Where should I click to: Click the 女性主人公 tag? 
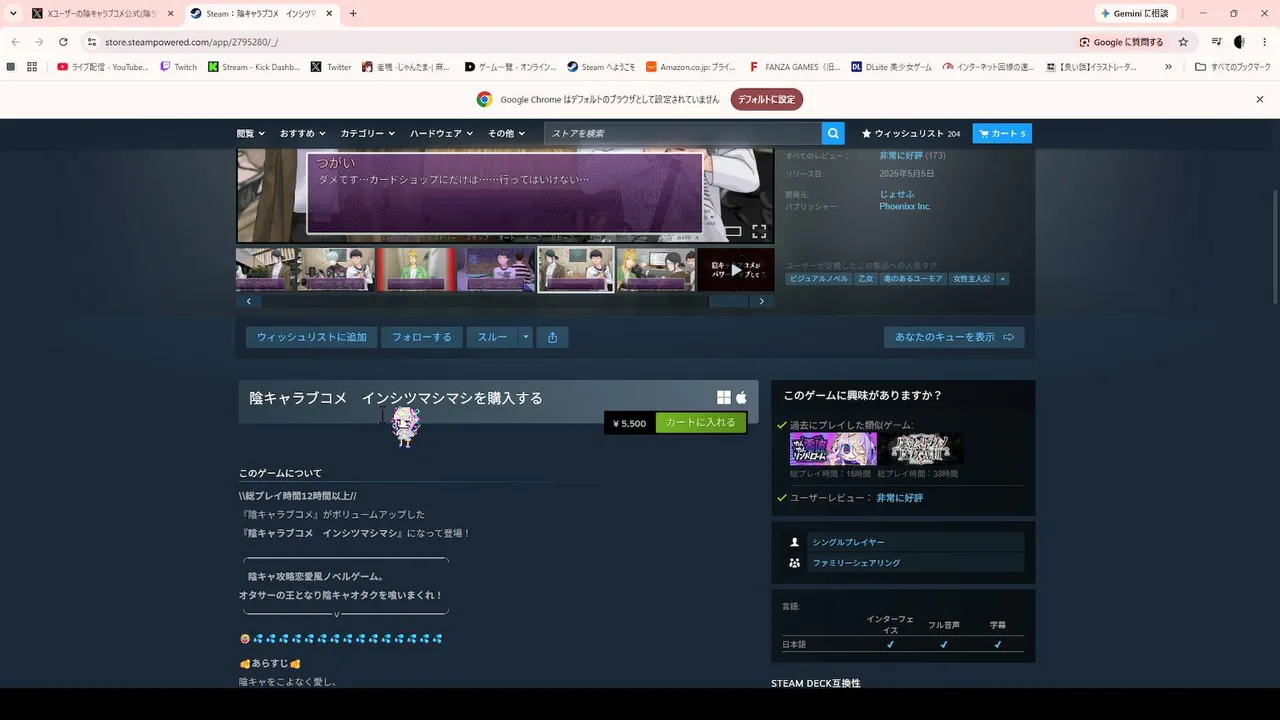click(x=972, y=279)
